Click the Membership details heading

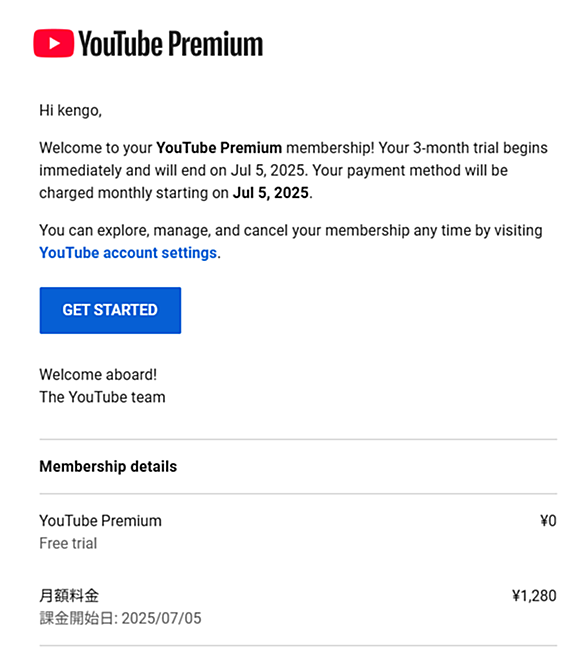click(x=108, y=466)
